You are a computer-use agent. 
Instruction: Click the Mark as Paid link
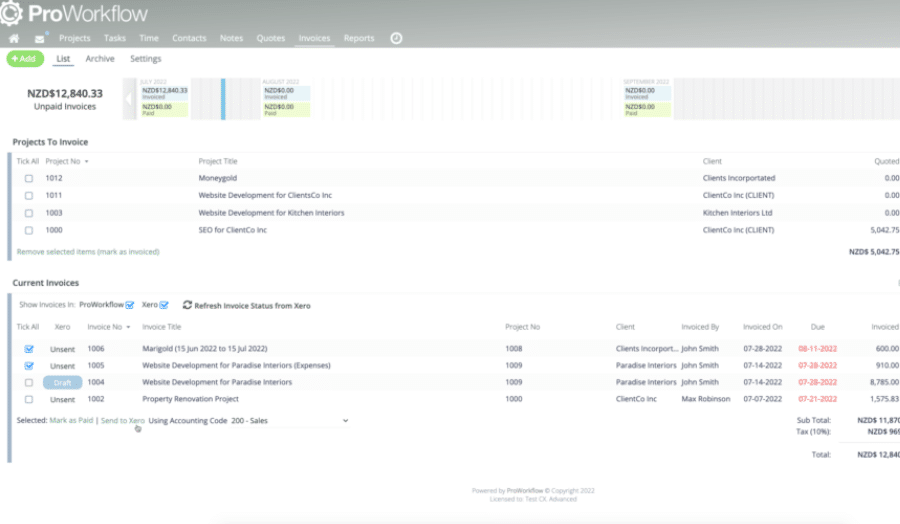(71, 421)
